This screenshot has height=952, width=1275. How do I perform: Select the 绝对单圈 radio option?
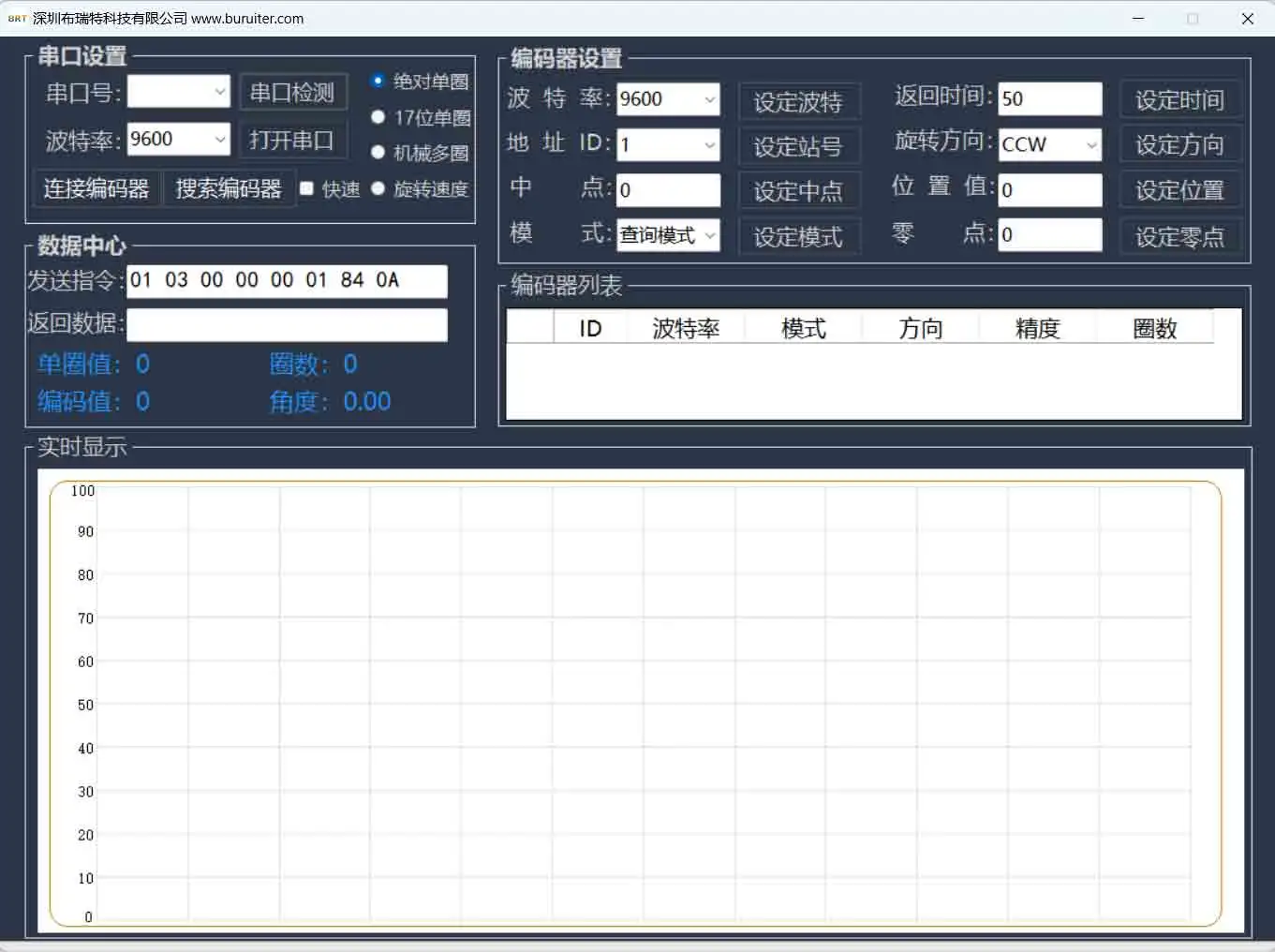coord(378,82)
